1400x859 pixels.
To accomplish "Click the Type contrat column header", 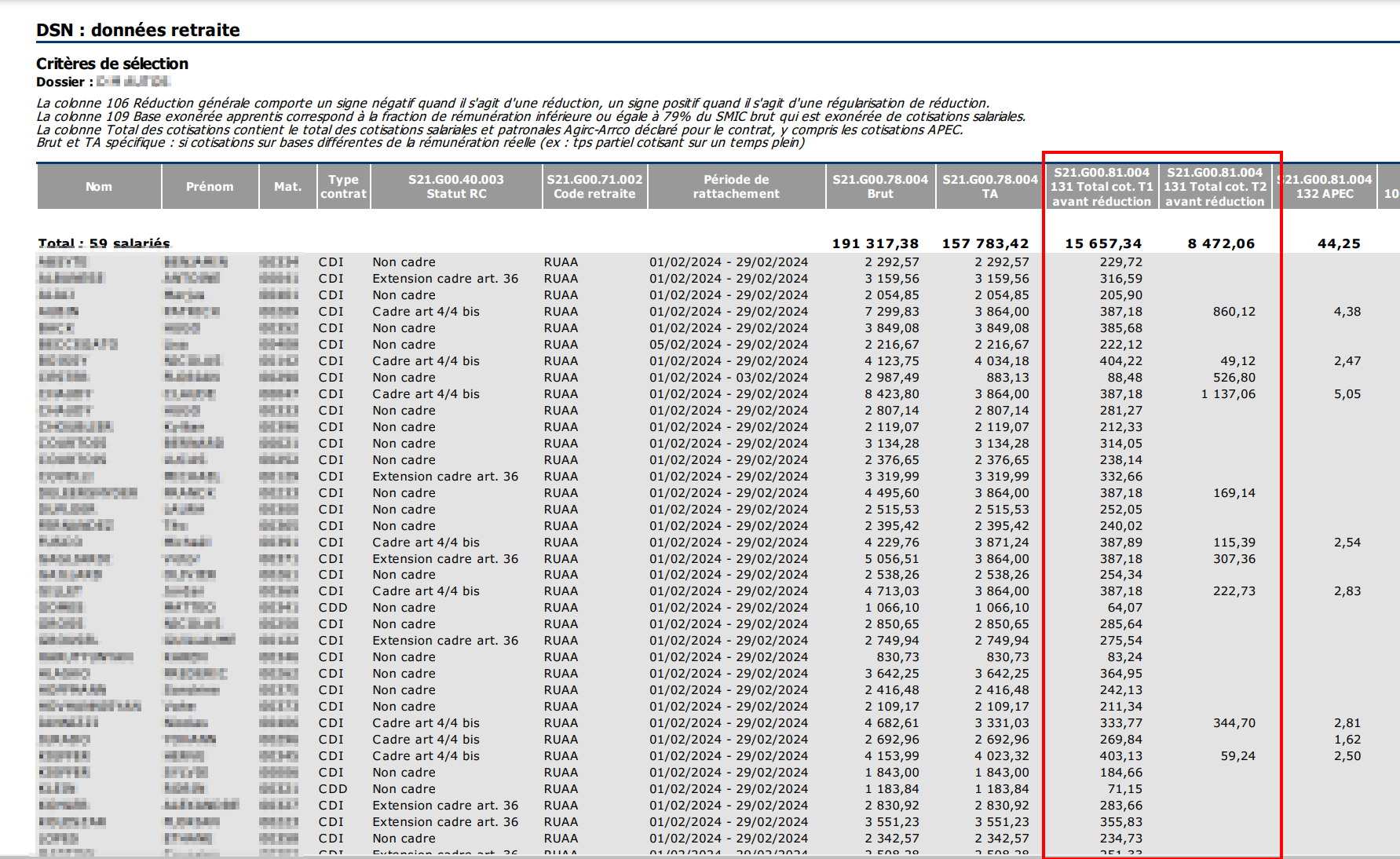I will pos(343,187).
